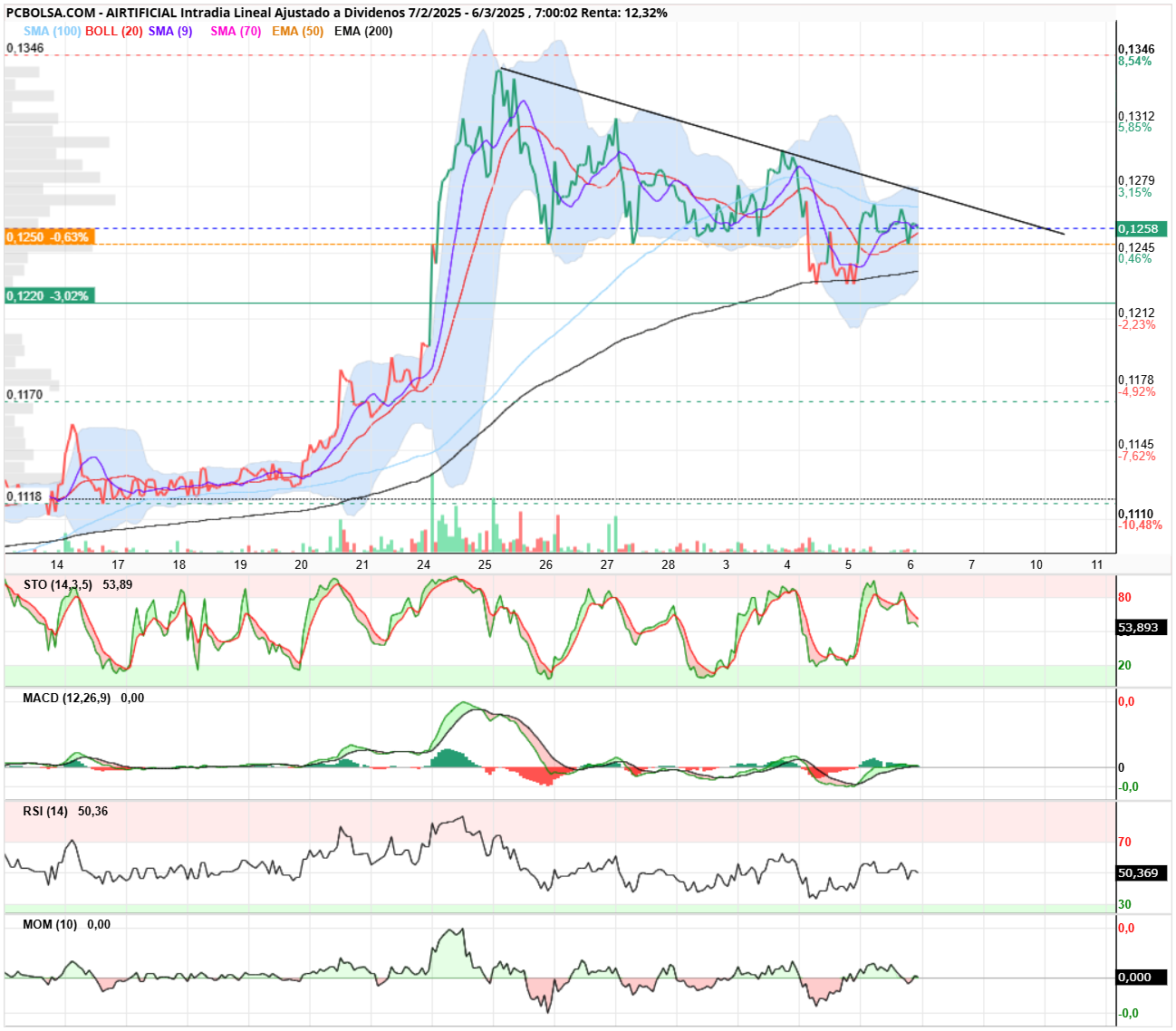Click the PCBOLSA.COM chart title text
The height and width of the screenshot is (1031, 1176).
tap(50, 13)
